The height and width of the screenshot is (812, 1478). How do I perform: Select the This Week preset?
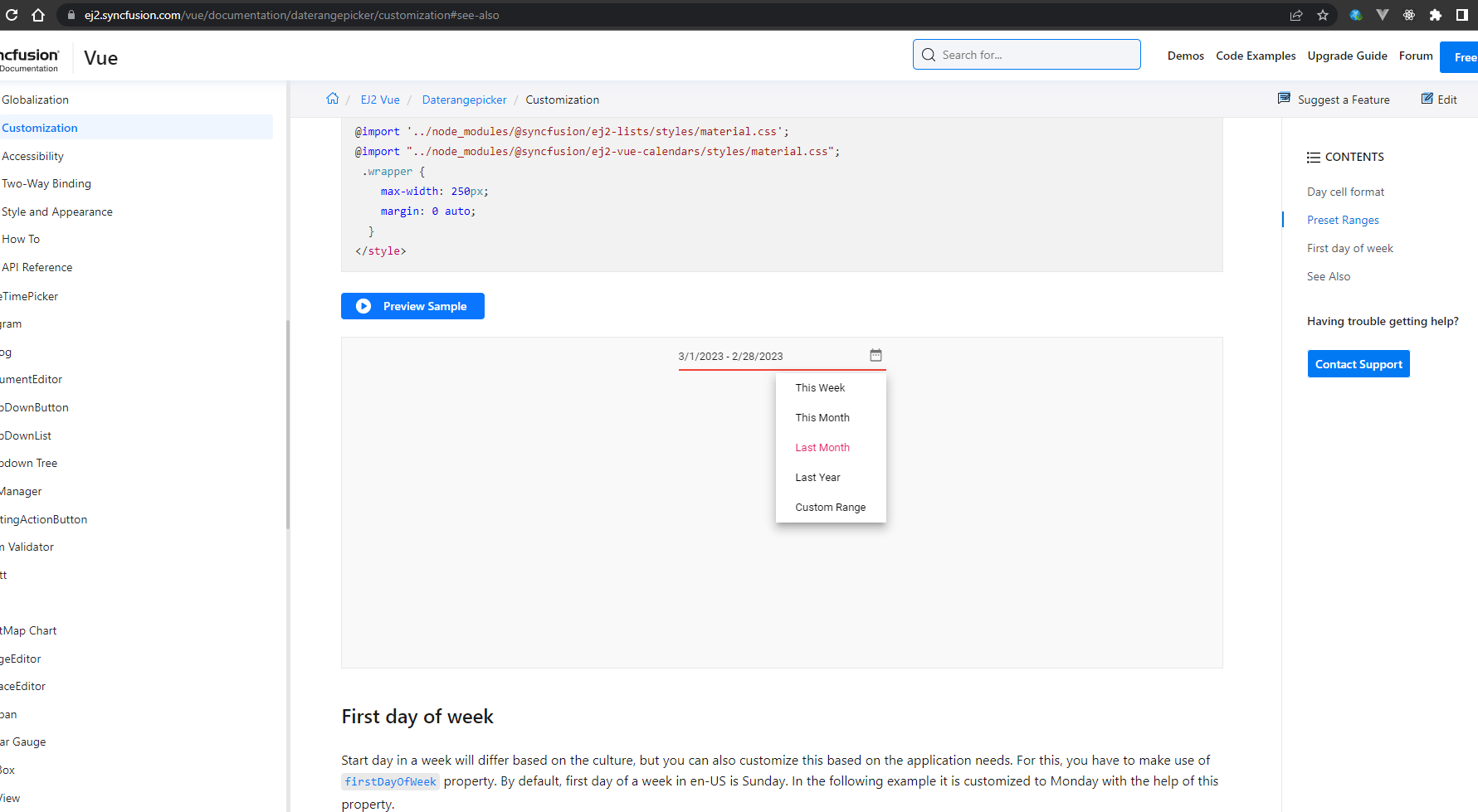pyautogui.click(x=820, y=387)
